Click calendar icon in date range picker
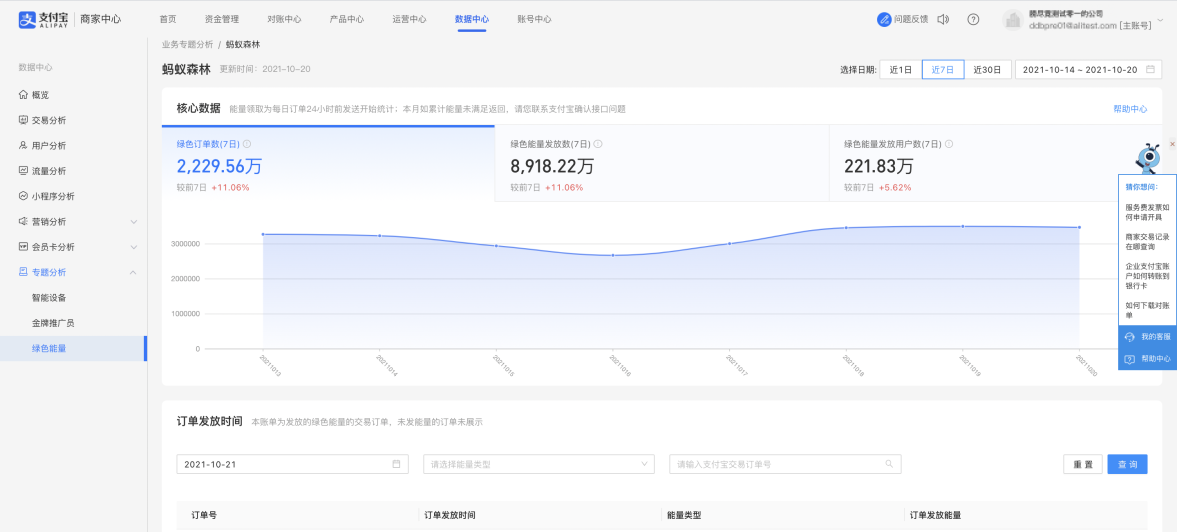The image size is (1177, 532). point(1150,70)
